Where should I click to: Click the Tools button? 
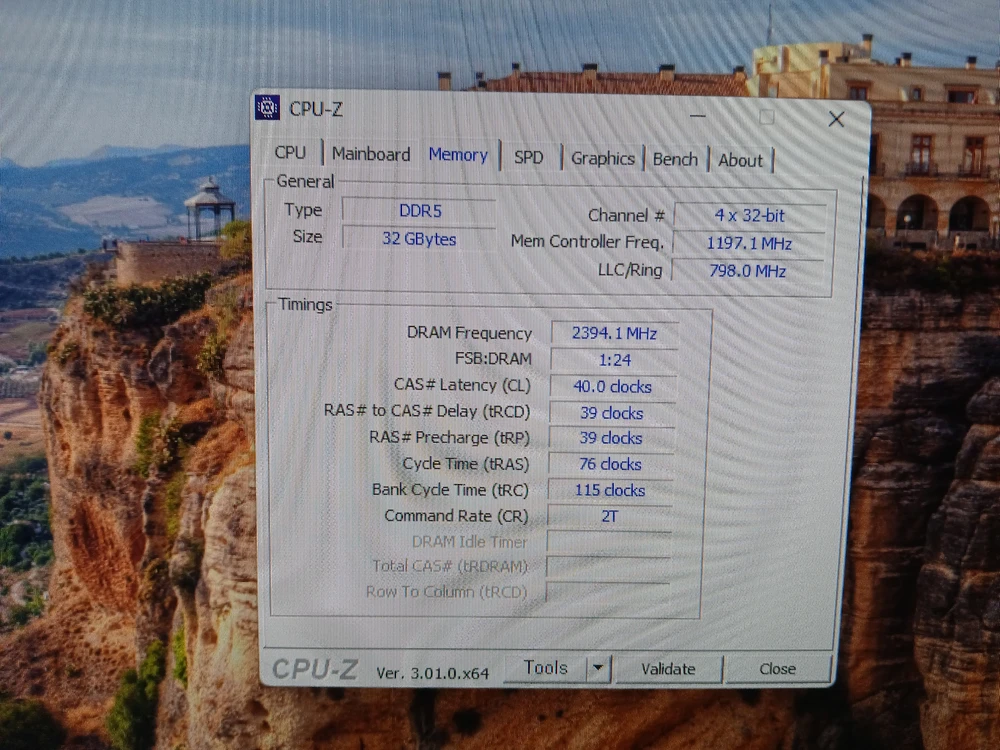click(545, 668)
